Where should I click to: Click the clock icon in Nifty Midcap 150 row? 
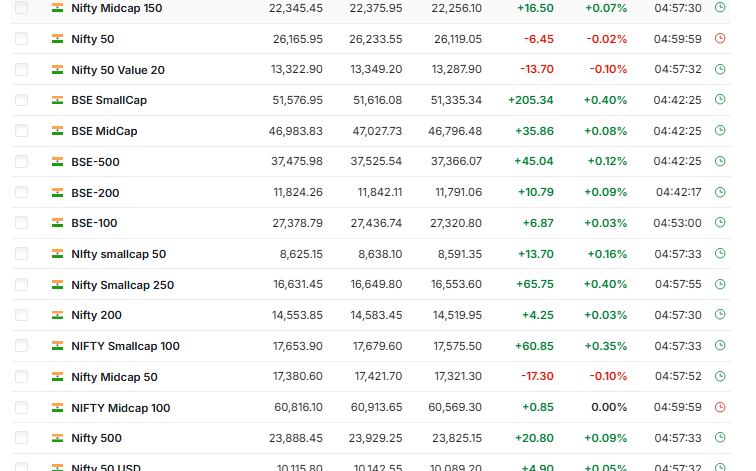(720, 7)
